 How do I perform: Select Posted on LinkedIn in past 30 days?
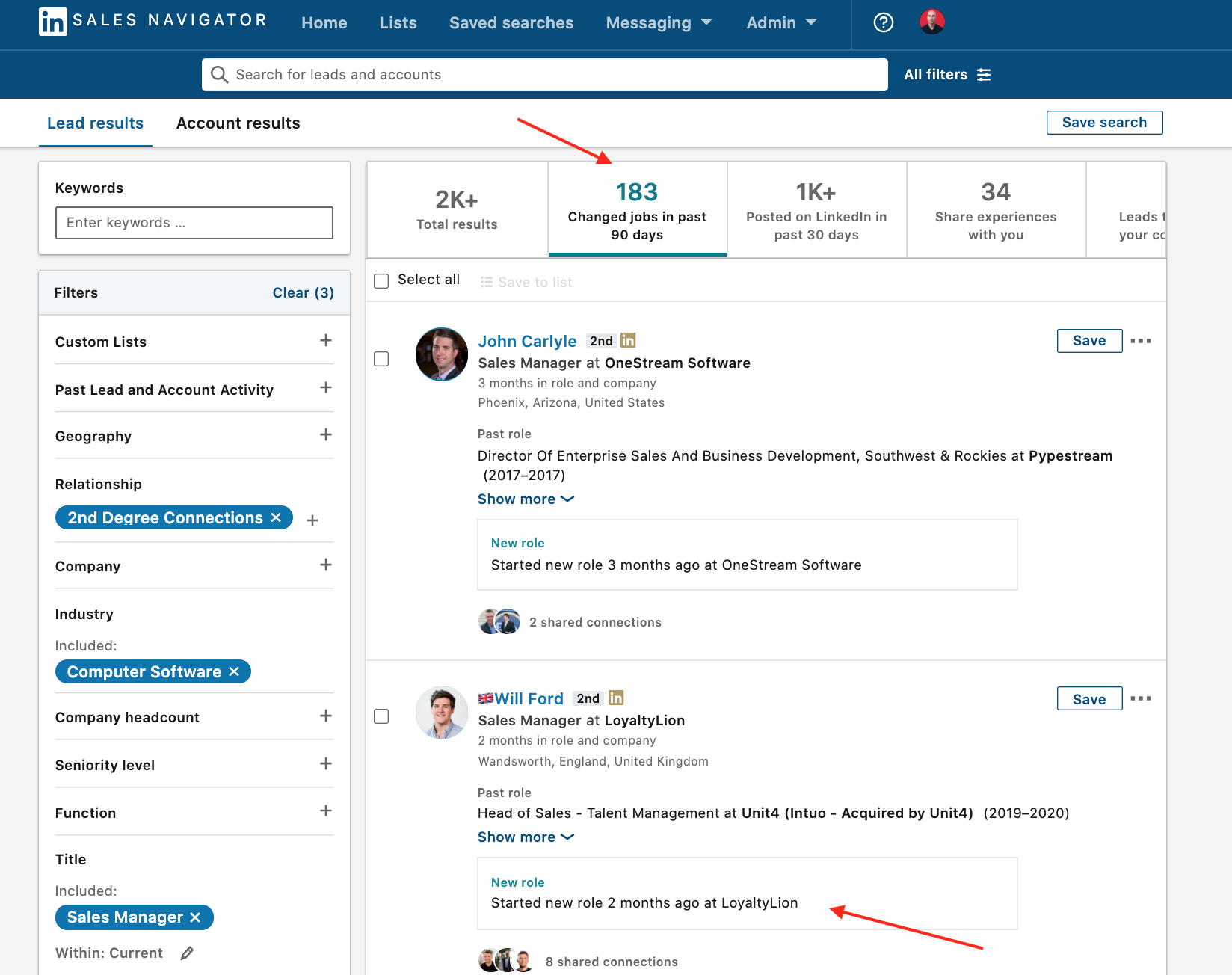click(816, 209)
